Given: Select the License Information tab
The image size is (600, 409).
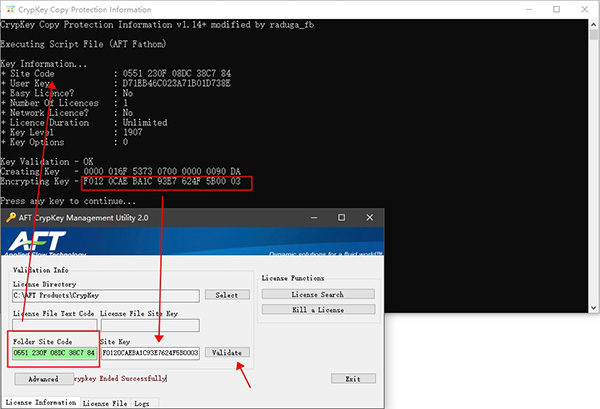Looking at the screenshot, I should click(40, 402).
